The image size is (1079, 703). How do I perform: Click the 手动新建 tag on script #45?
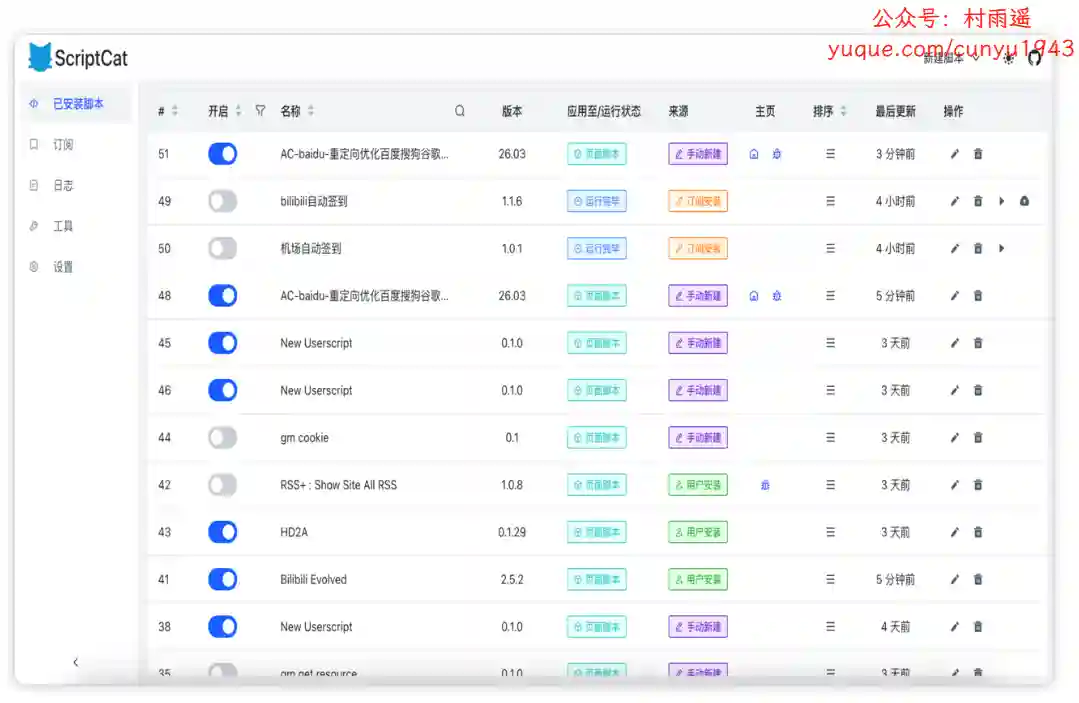[698, 343]
